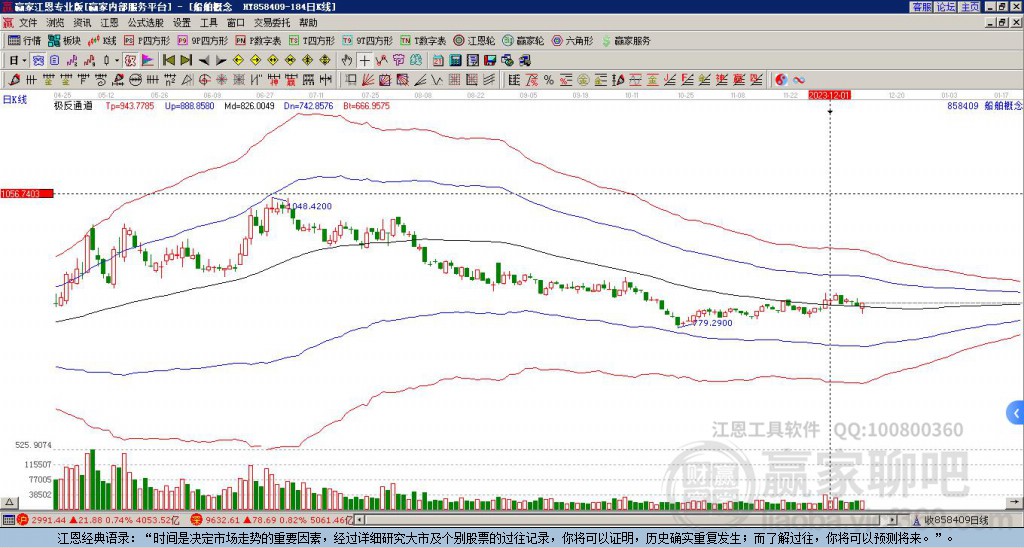Select the percent % tool
Image resolution: width=1024 pixels, height=548 pixels.
click(x=549, y=80)
